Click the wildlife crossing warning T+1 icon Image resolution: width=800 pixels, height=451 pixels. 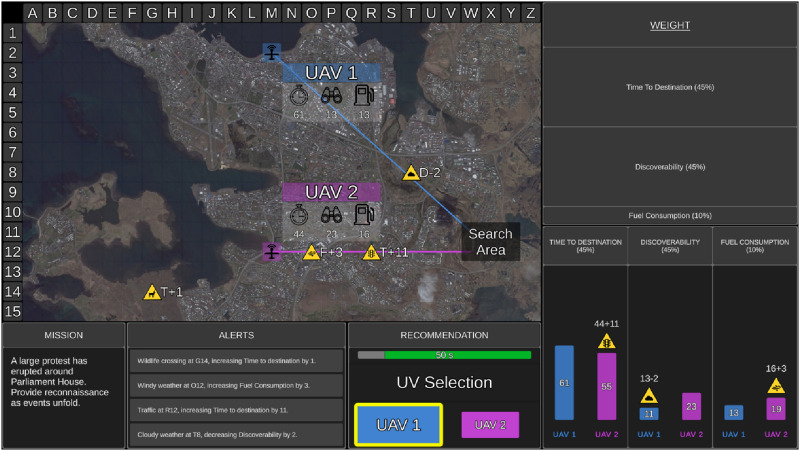(x=151, y=292)
